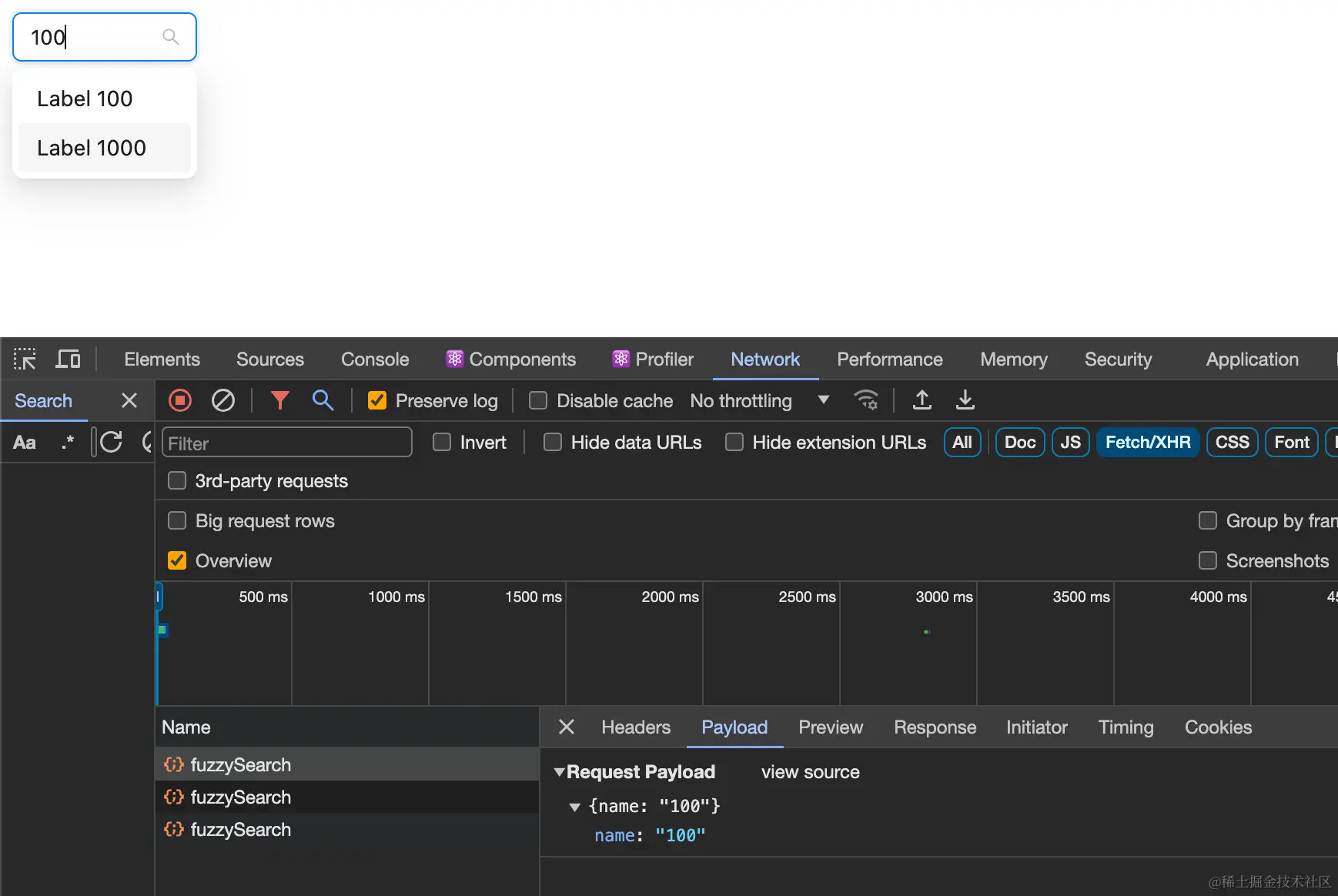Open the Performance tab
Image resolution: width=1338 pixels, height=896 pixels.
(x=890, y=359)
